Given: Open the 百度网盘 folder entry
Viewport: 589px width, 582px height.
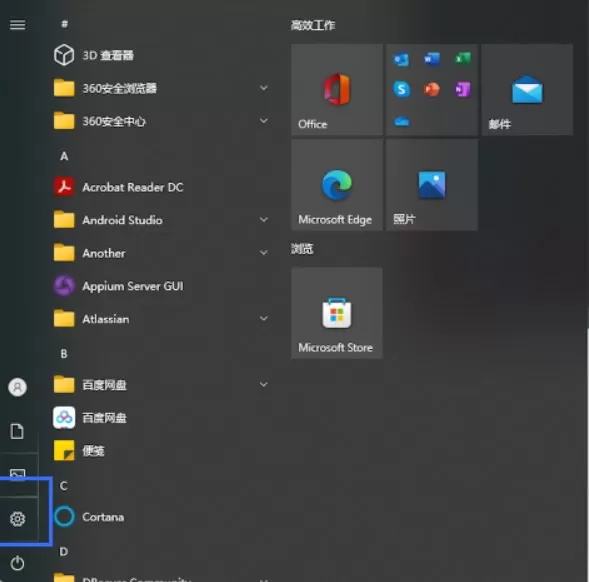Looking at the screenshot, I should (x=162, y=385).
